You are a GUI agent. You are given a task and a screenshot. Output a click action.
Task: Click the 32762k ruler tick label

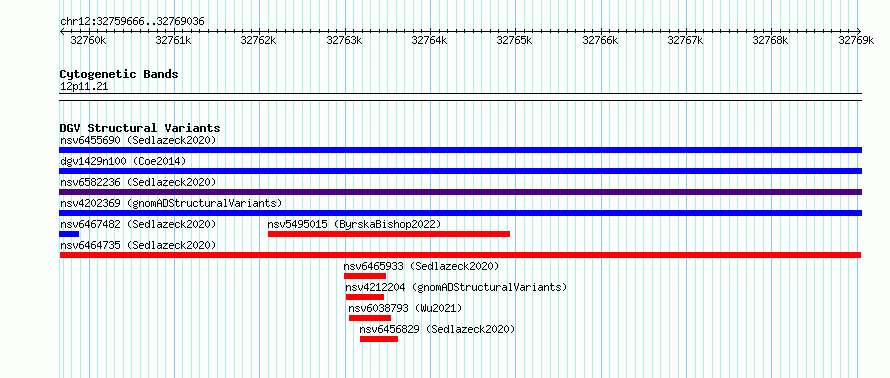[258, 40]
